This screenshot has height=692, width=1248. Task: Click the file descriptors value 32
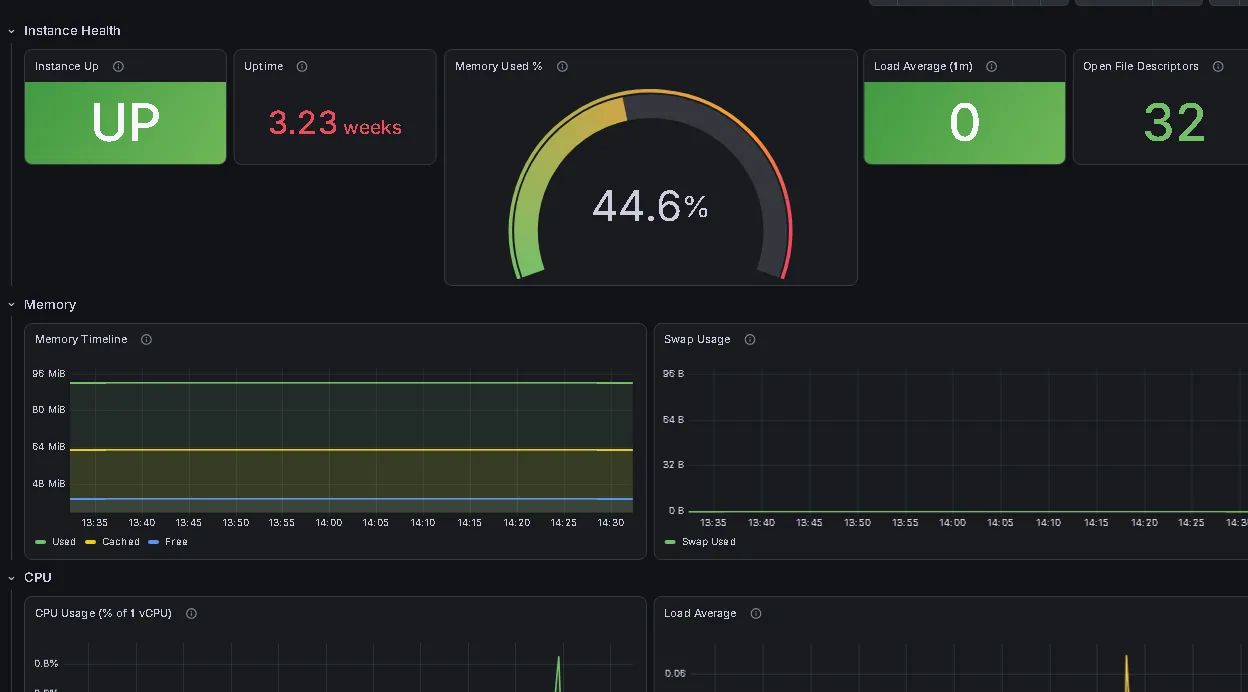pos(1175,123)
